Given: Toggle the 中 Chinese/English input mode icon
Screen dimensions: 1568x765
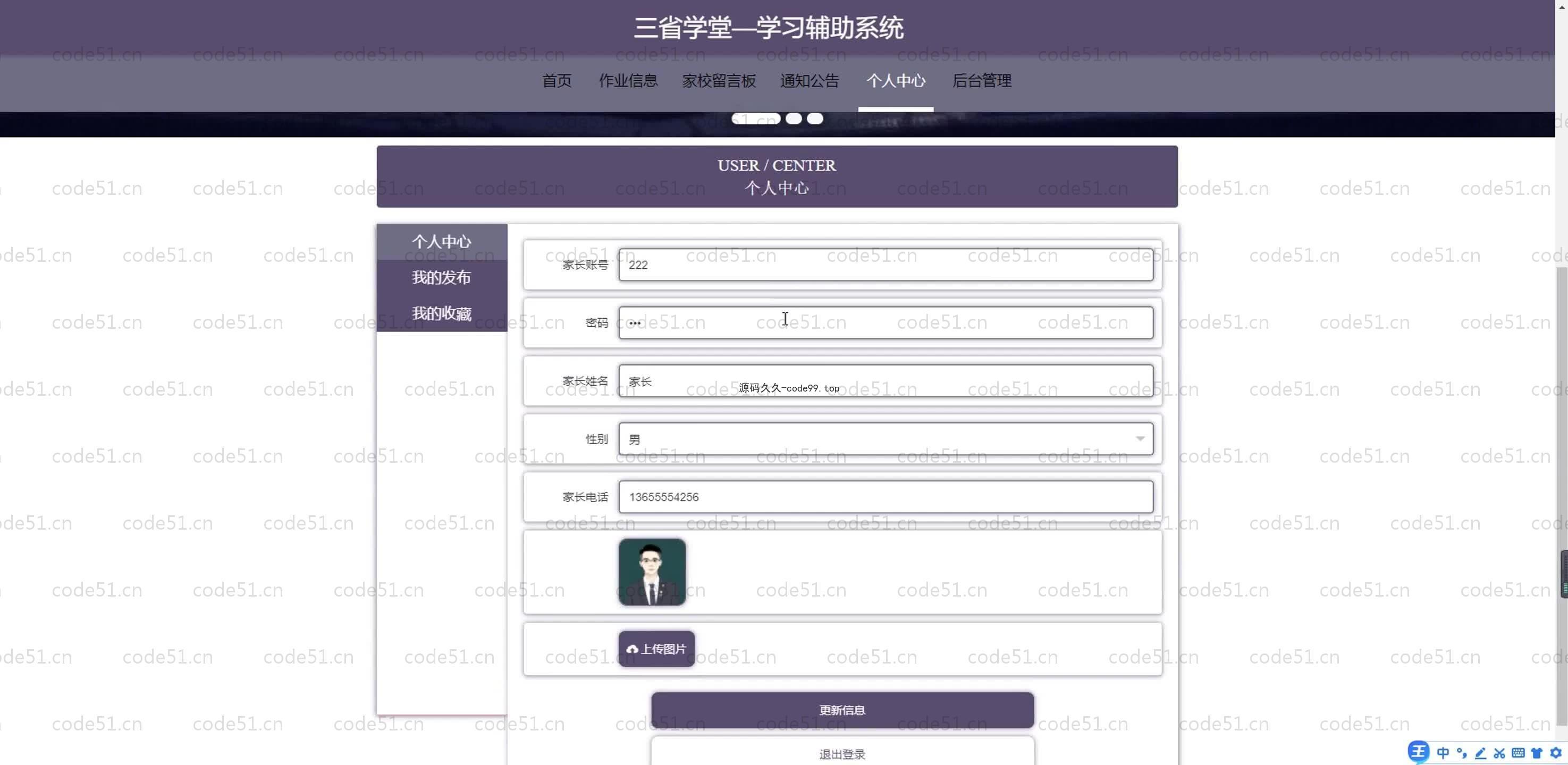Looking at the screenshot, I should [1443, 753].
